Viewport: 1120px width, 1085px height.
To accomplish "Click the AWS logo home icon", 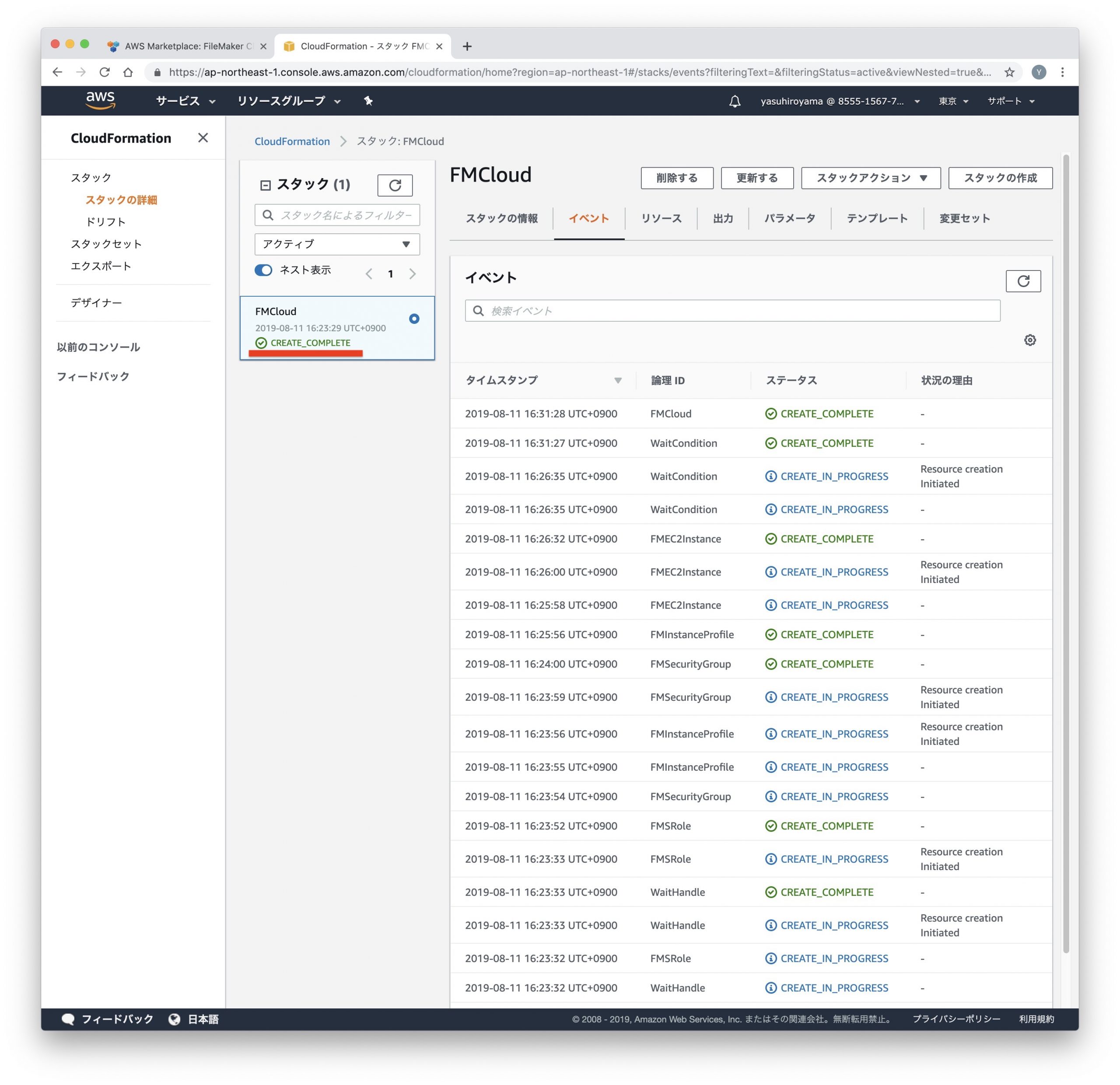I will (100, 101).
